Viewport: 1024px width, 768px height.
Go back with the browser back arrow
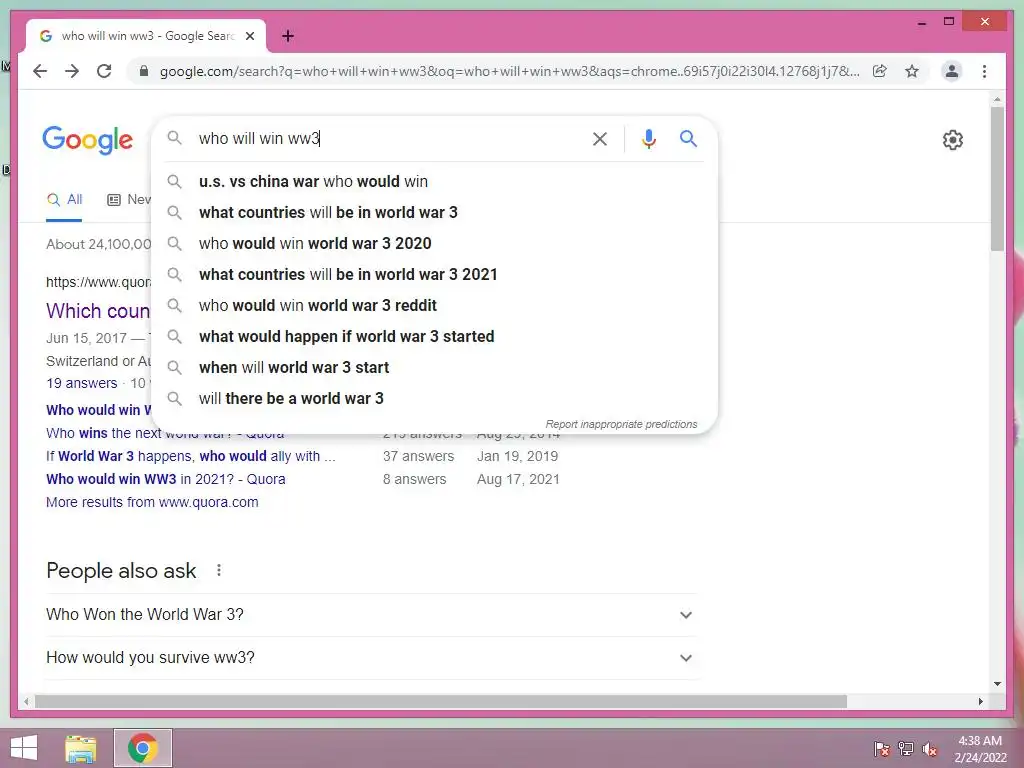(x=40, y=71)
